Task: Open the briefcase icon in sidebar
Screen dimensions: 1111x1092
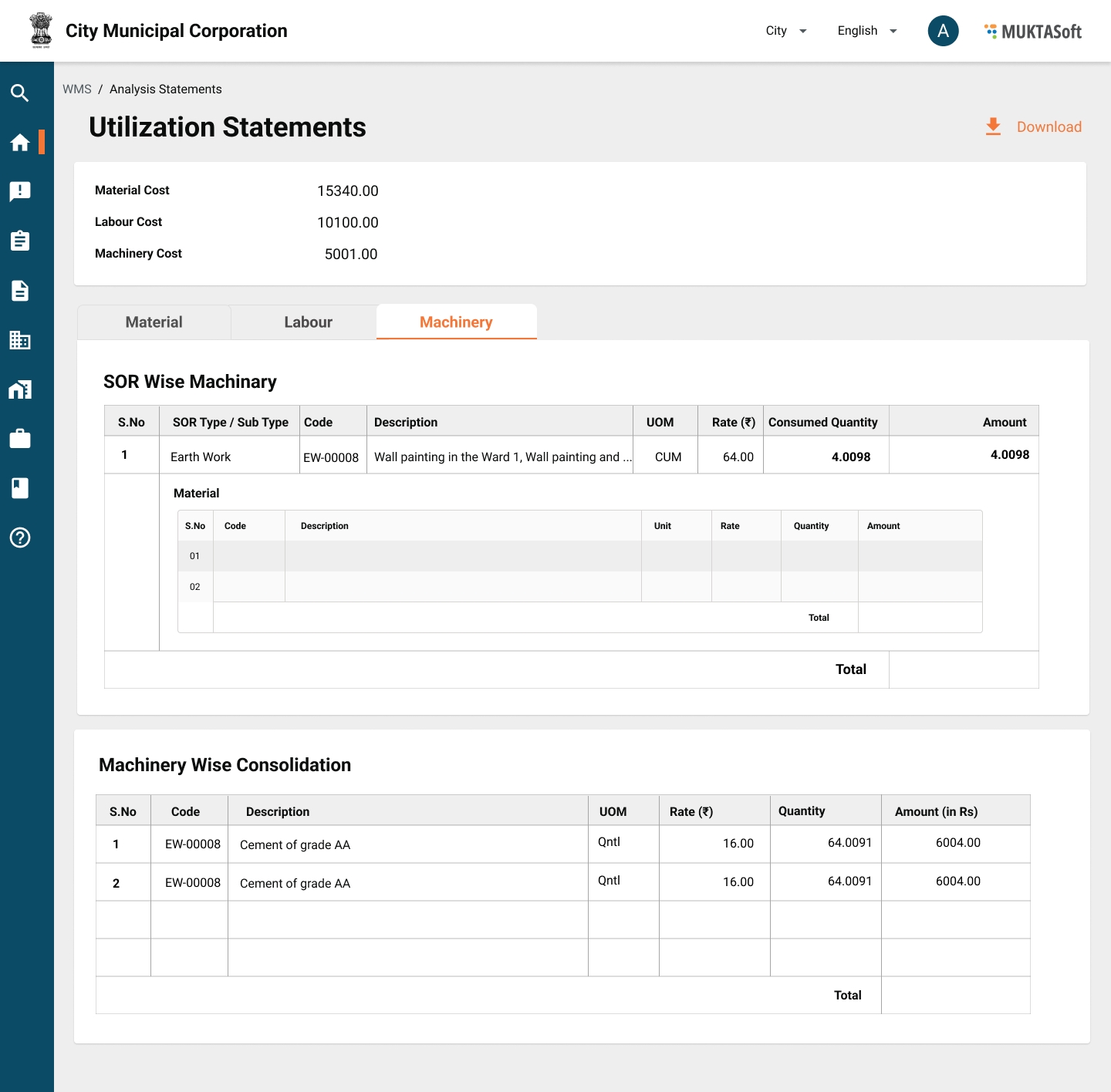Action: (x=20, y=439)
